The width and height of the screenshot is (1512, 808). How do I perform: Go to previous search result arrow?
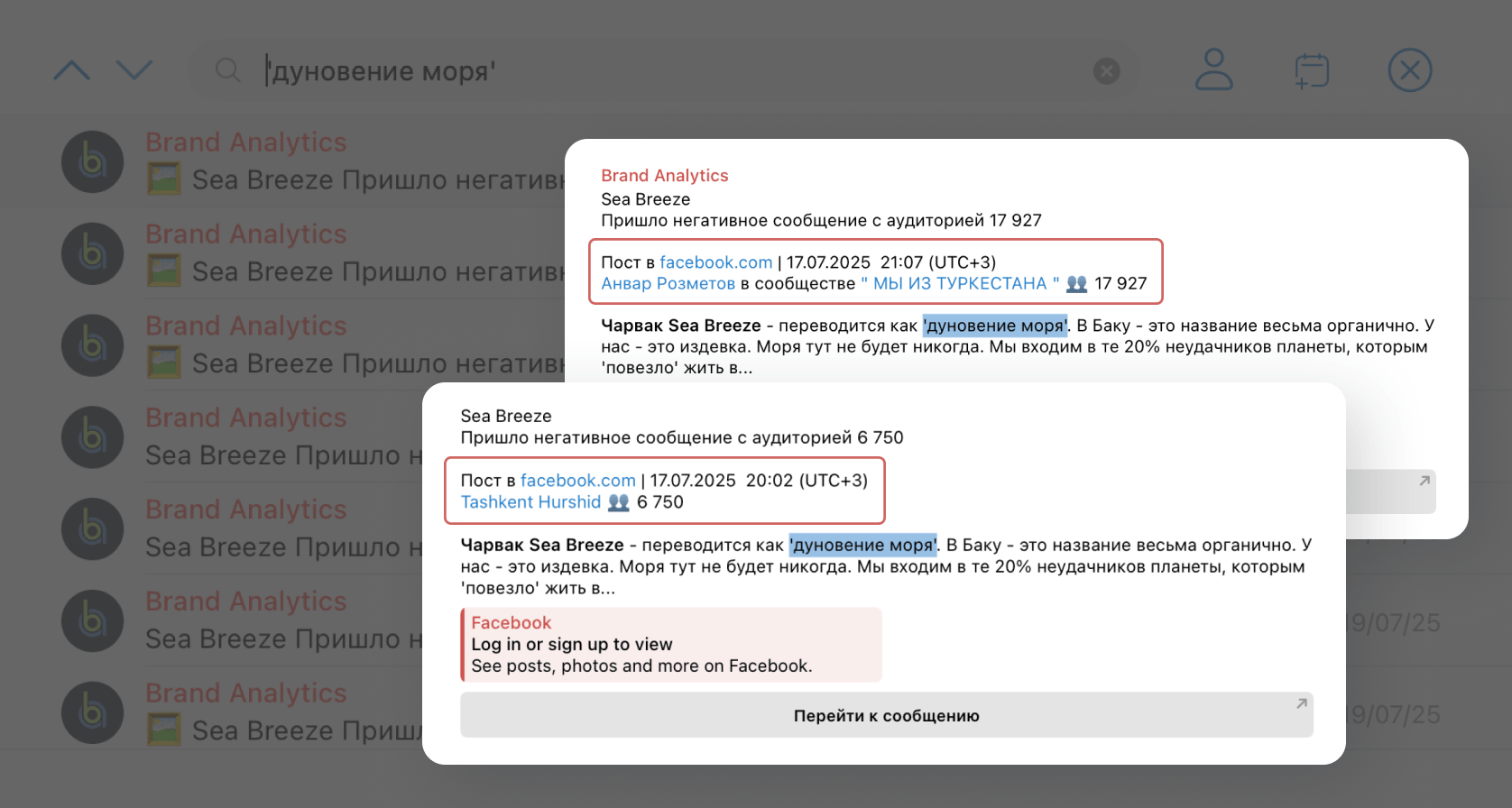coord(72,70)
